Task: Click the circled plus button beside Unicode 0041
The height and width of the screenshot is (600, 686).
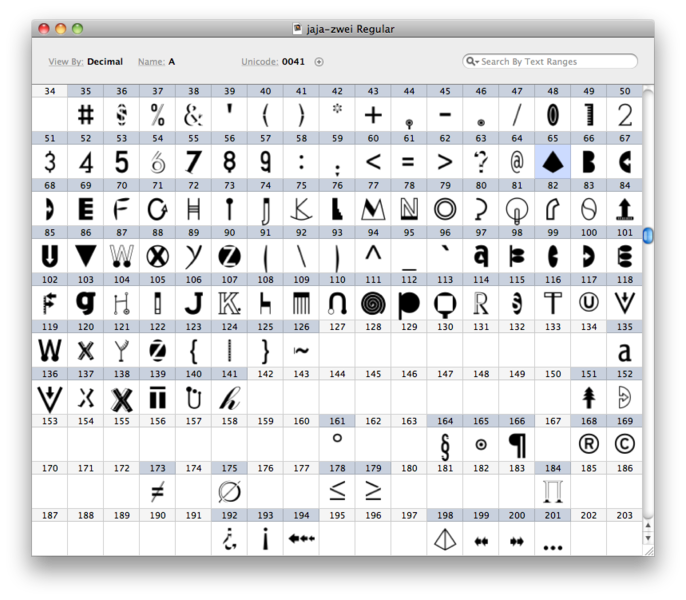Action: [319, 62]
